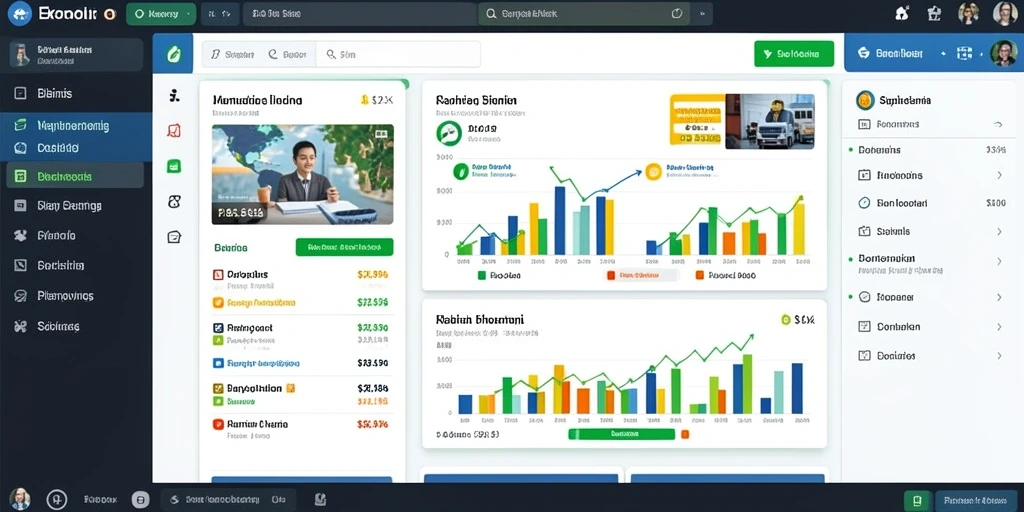Click the bottom bar status field with swirl icon

(229, 500)
